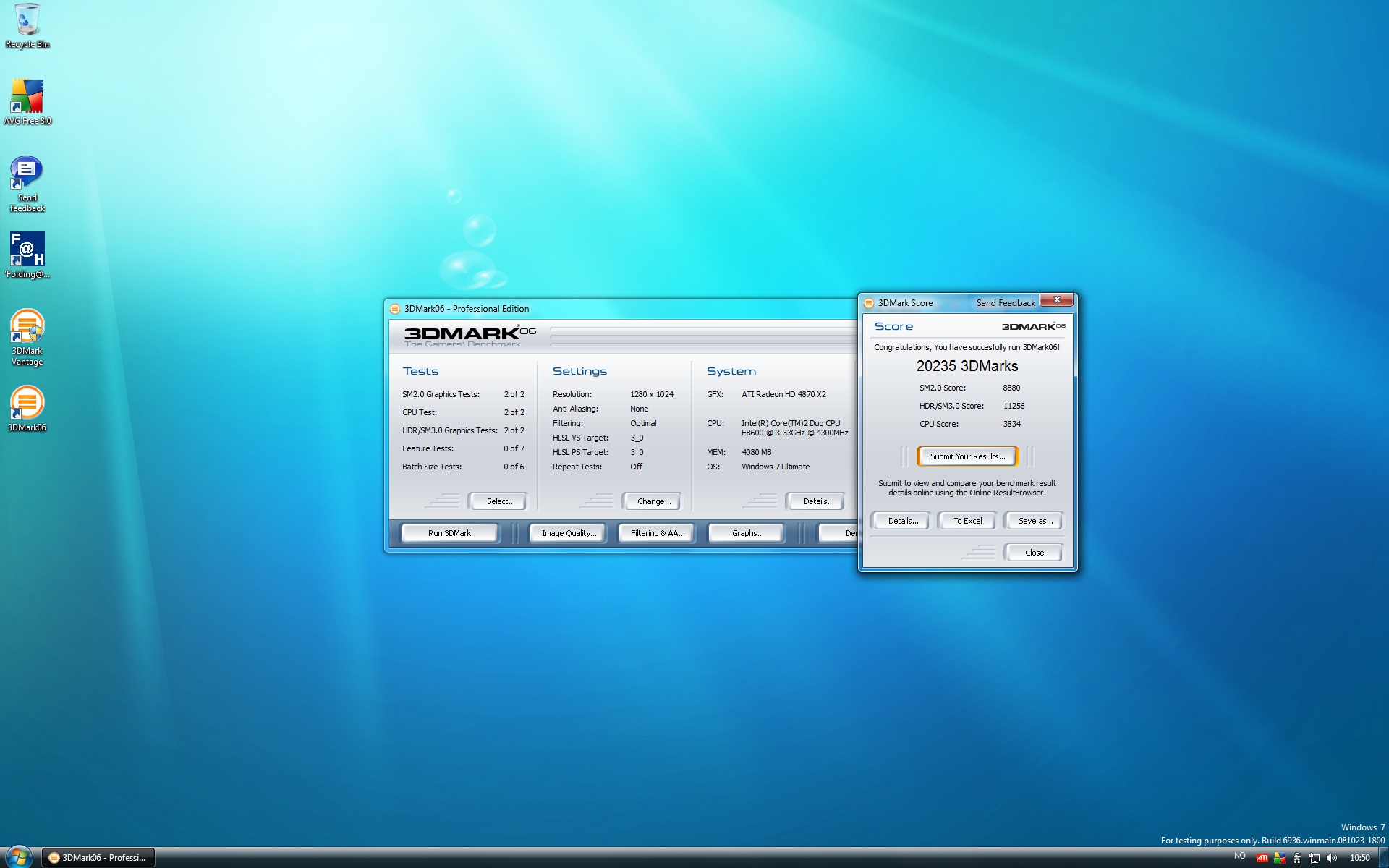The width and height of the screenshot is (1389, 868).
Task: Select the Send feedback desktop shortcut
Action: [x=27, y=184]
